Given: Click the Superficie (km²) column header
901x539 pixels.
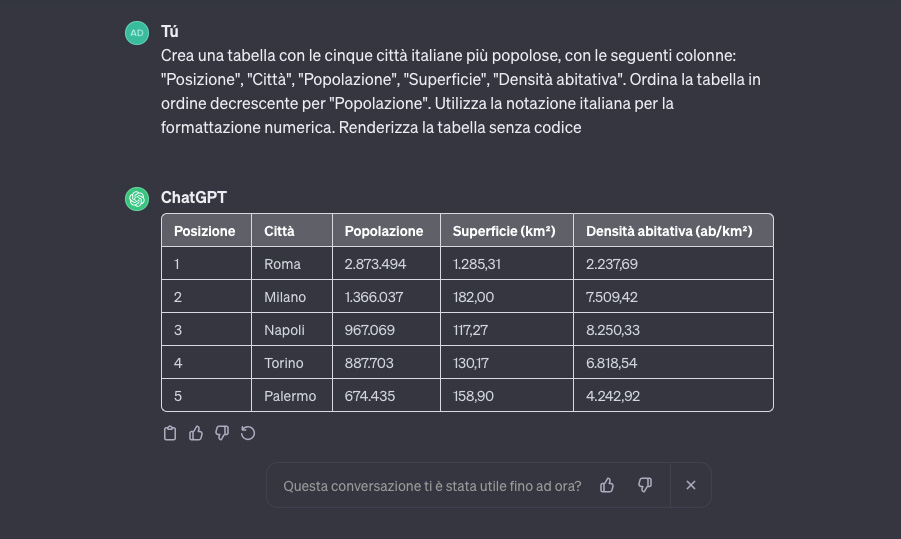Looking at the screenshot, I should point(504,231).
